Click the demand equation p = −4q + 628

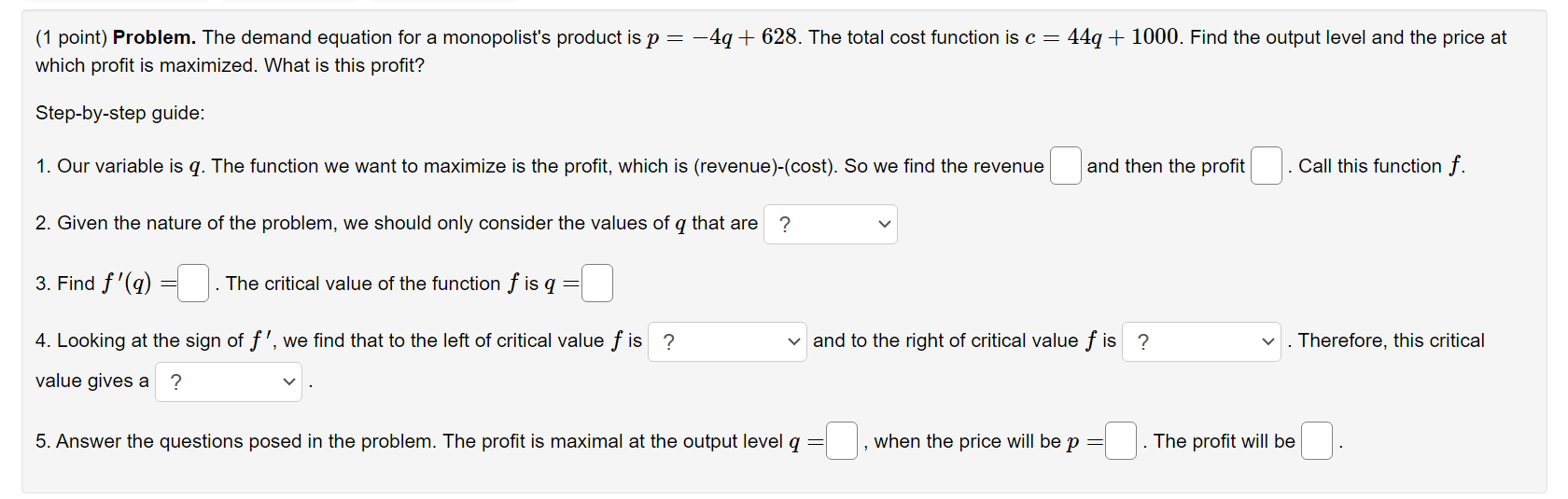[x=721, y=37]
